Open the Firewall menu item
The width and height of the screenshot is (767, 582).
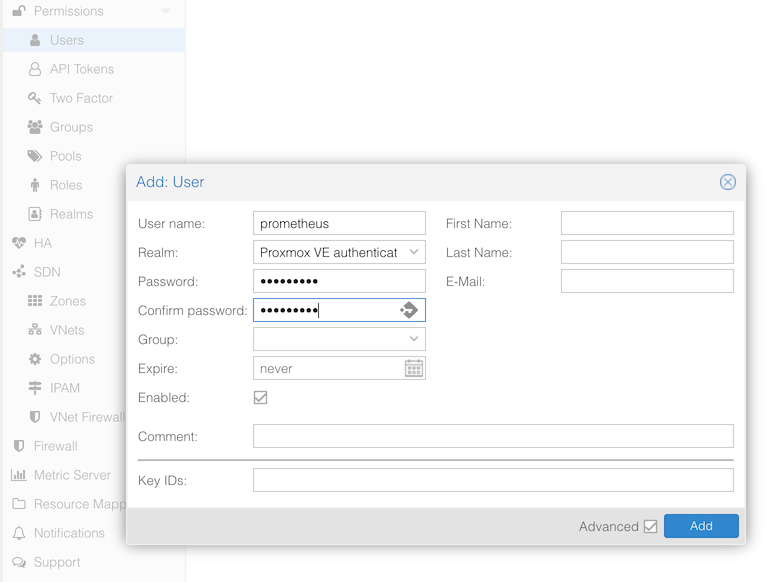(55, 446)
